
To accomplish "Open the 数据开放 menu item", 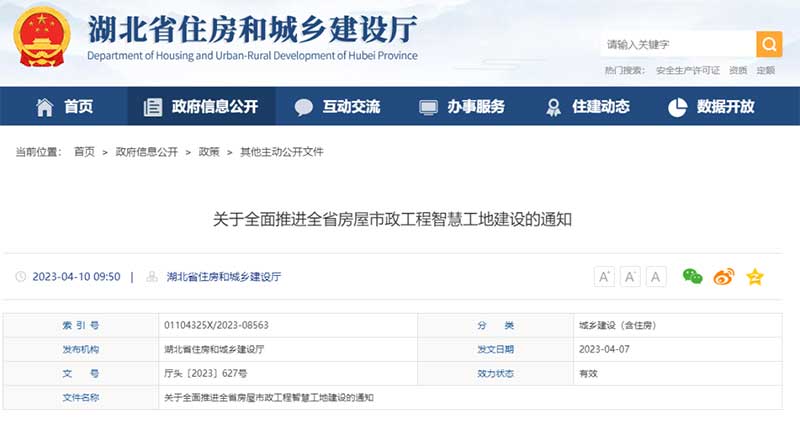I will point(711,107).
